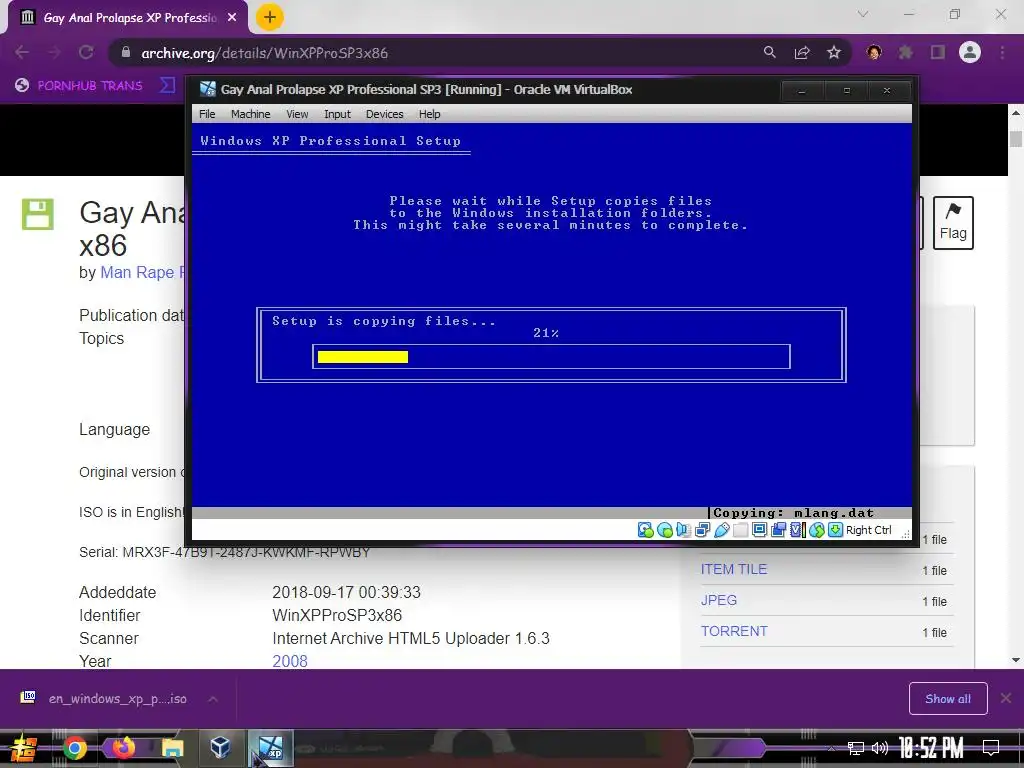Close the downloads bar with X
The image size is (1024, 768).
tap(1006, 699)
